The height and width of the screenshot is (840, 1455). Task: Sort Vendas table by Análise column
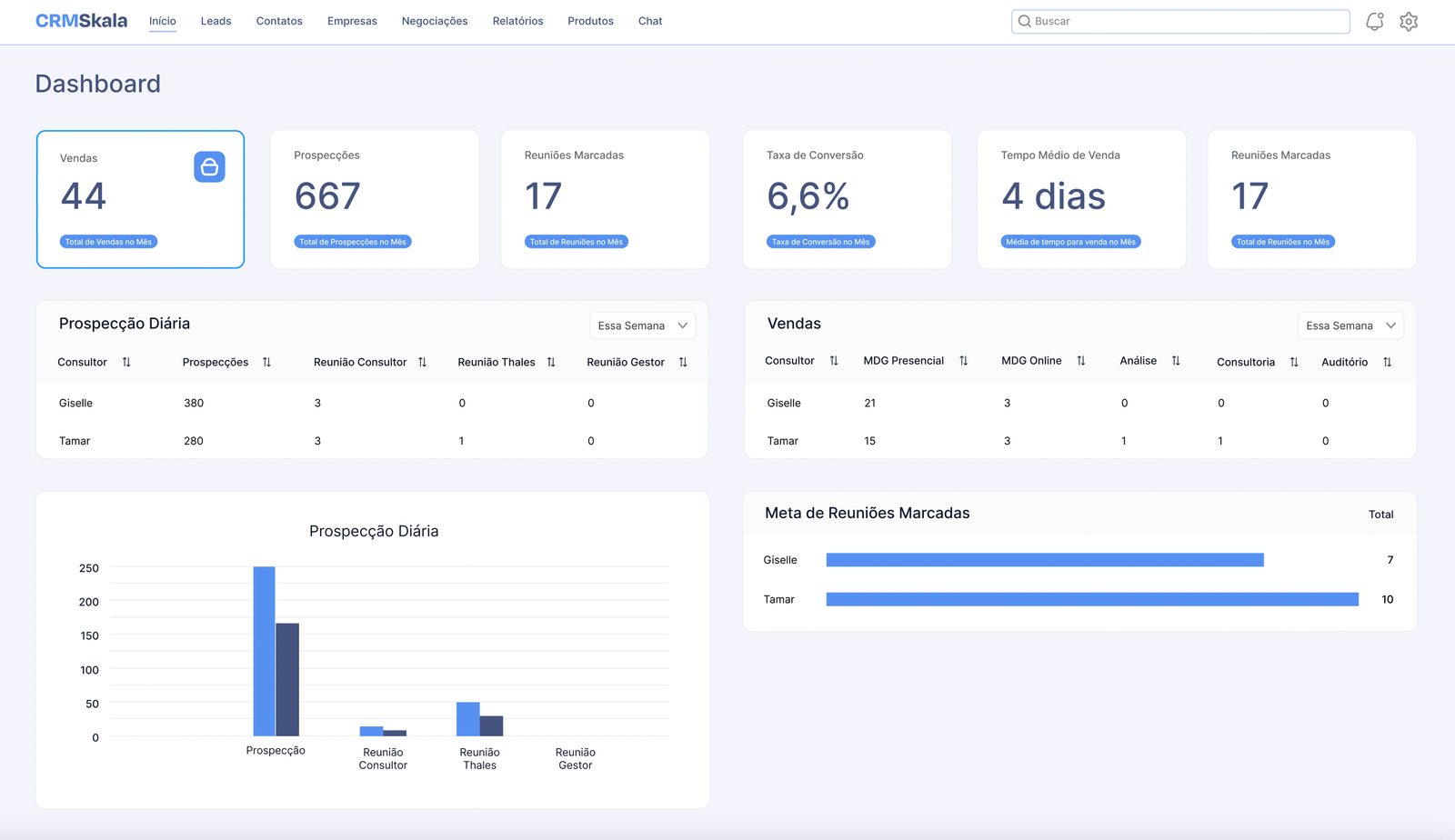[x=1176, y=361]
